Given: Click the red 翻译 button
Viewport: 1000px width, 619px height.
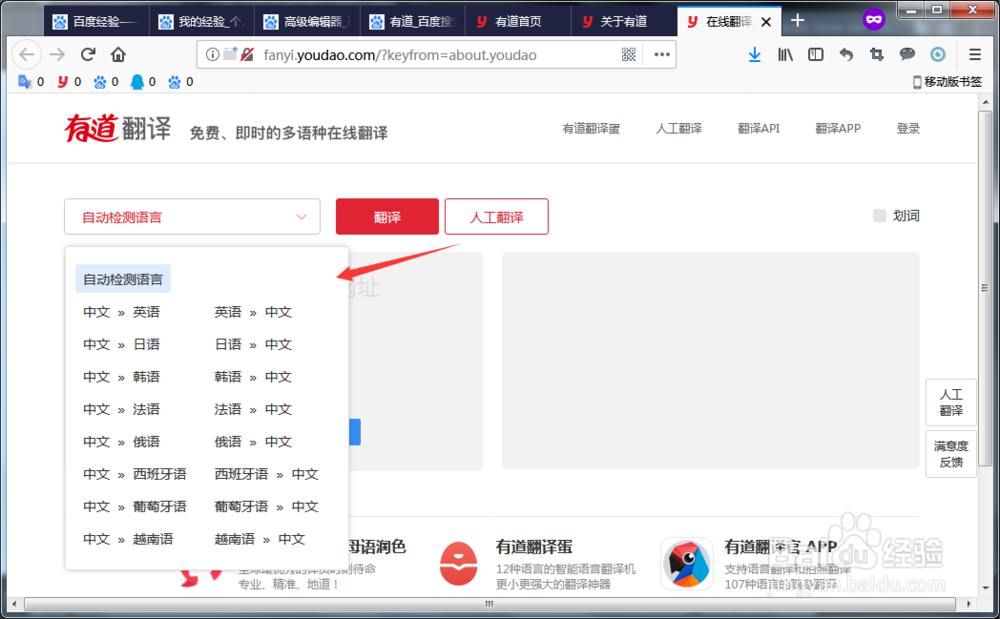Looking at the screenshot, I should tap(387, 217).
